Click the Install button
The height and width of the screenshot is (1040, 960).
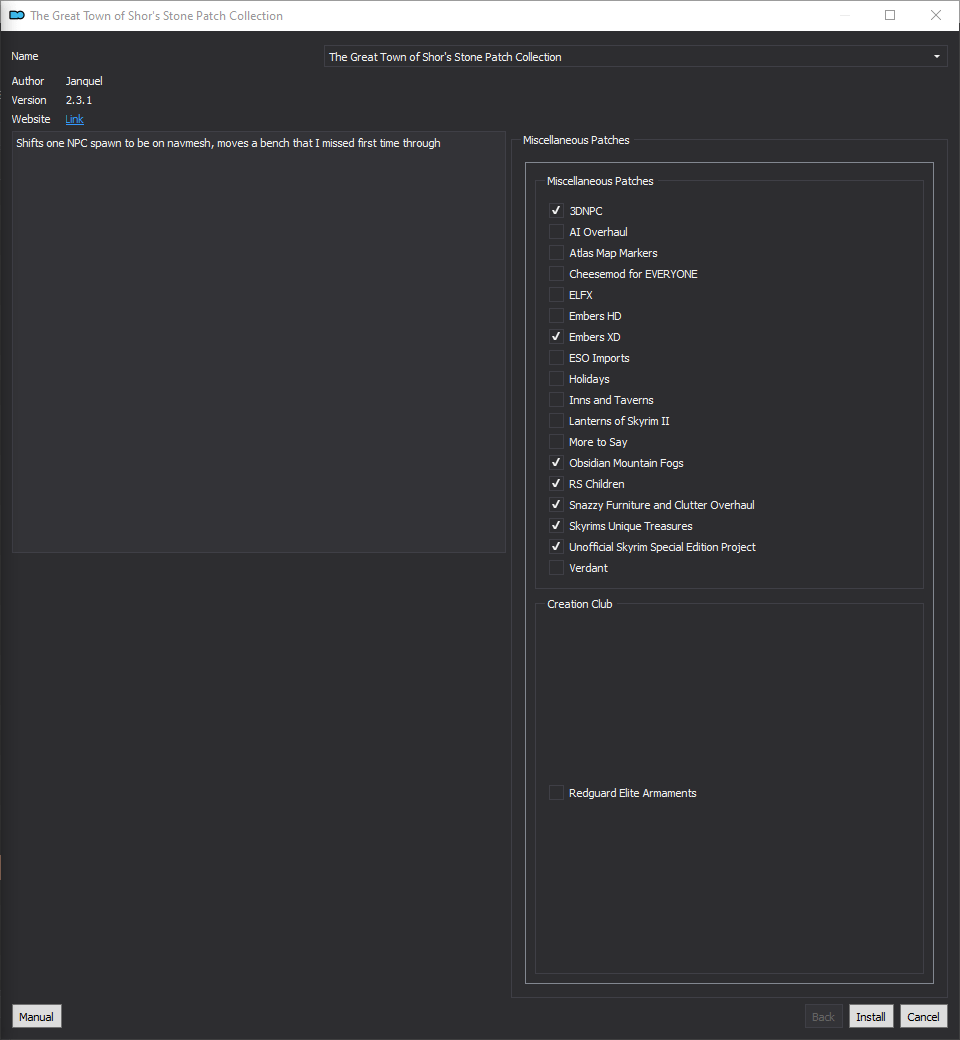coord(870,1017)
